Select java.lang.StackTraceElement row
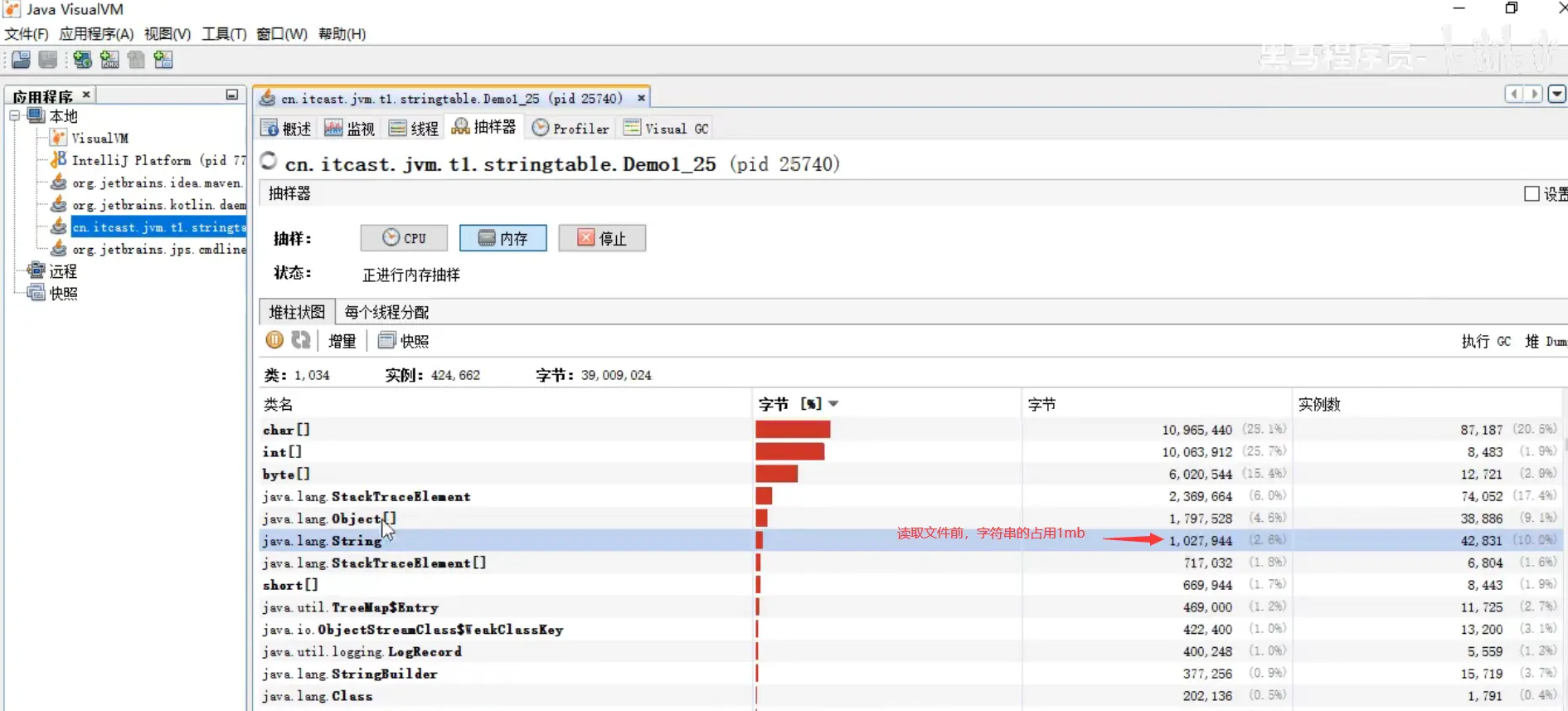The width and height of the screenshot is (1568, 711). coord(911,496)
